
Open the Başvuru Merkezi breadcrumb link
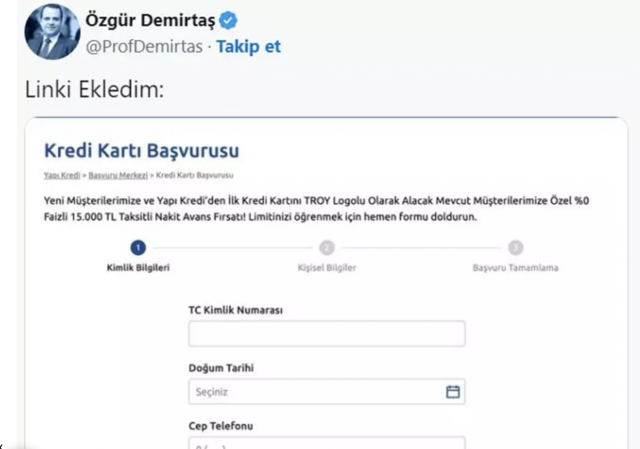pos(118,175)
